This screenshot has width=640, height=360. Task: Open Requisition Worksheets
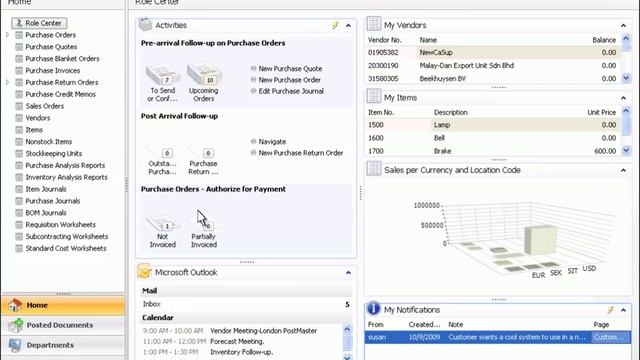point(60,224)
